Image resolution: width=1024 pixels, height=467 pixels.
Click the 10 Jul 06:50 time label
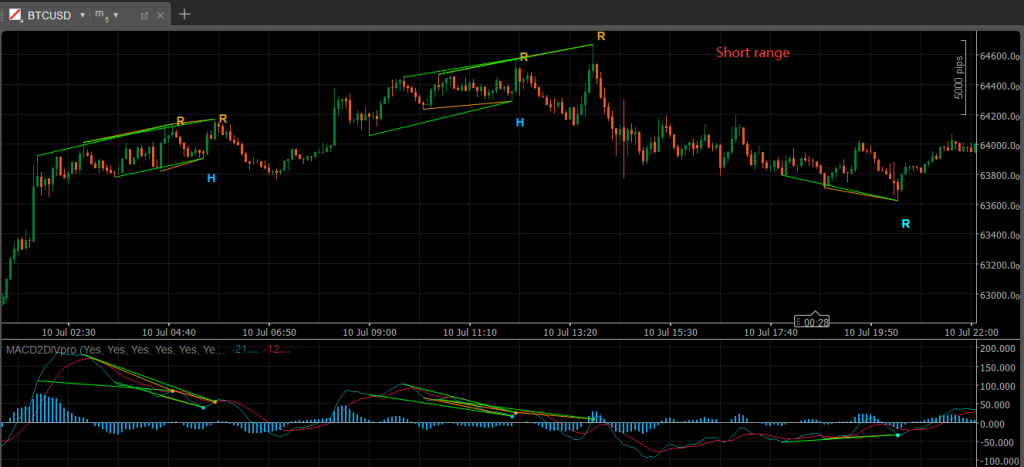tap(269, 332)
